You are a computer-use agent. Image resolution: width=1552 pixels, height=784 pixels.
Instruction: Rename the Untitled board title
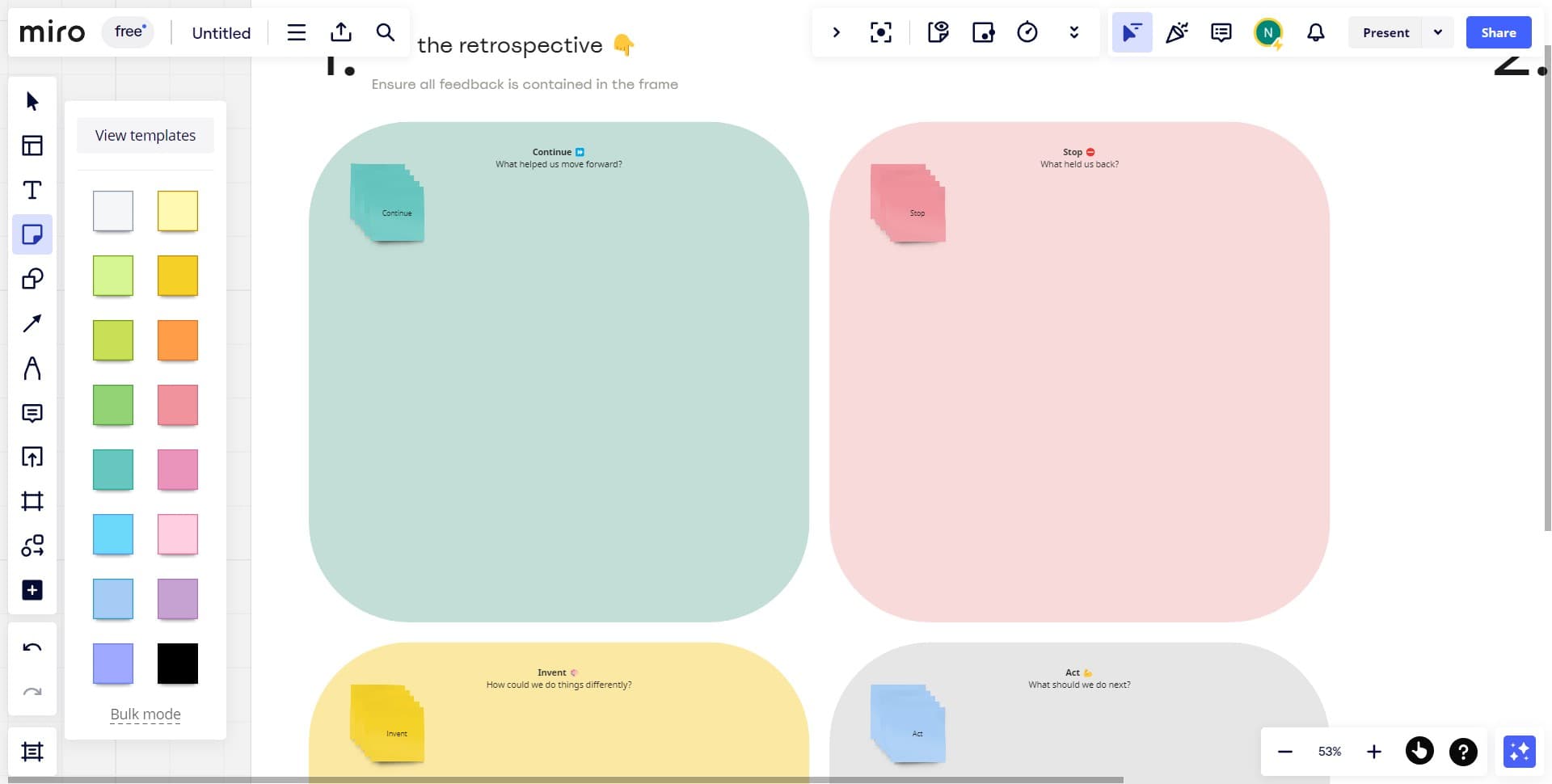220,32
